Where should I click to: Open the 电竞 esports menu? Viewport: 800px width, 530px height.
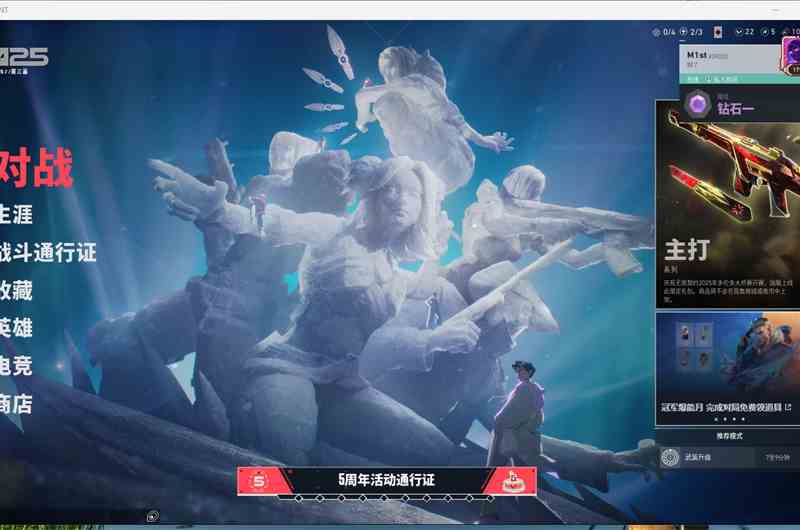click(15, 365)
